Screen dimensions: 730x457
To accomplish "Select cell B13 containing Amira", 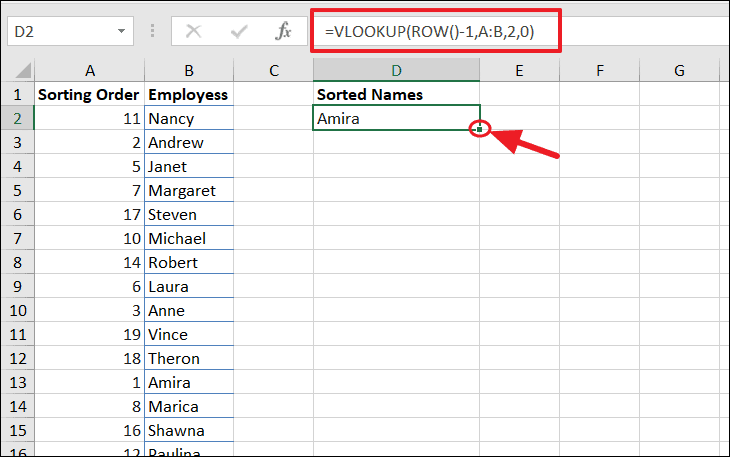I will tap(189, 383).
